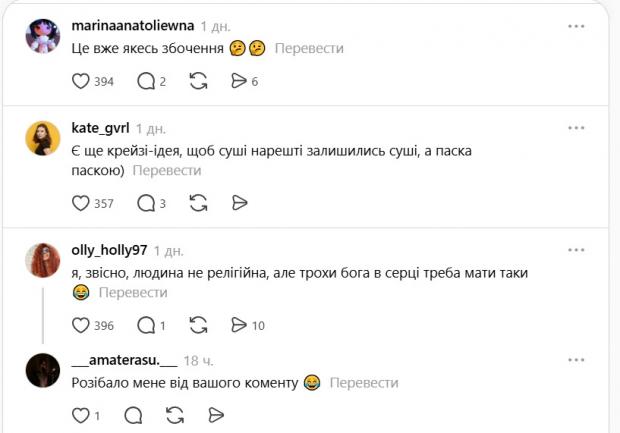The height and width of the screenshot is (433, 620).
Task: Reply to olly_holly97's comment
Action: point(146,325)
